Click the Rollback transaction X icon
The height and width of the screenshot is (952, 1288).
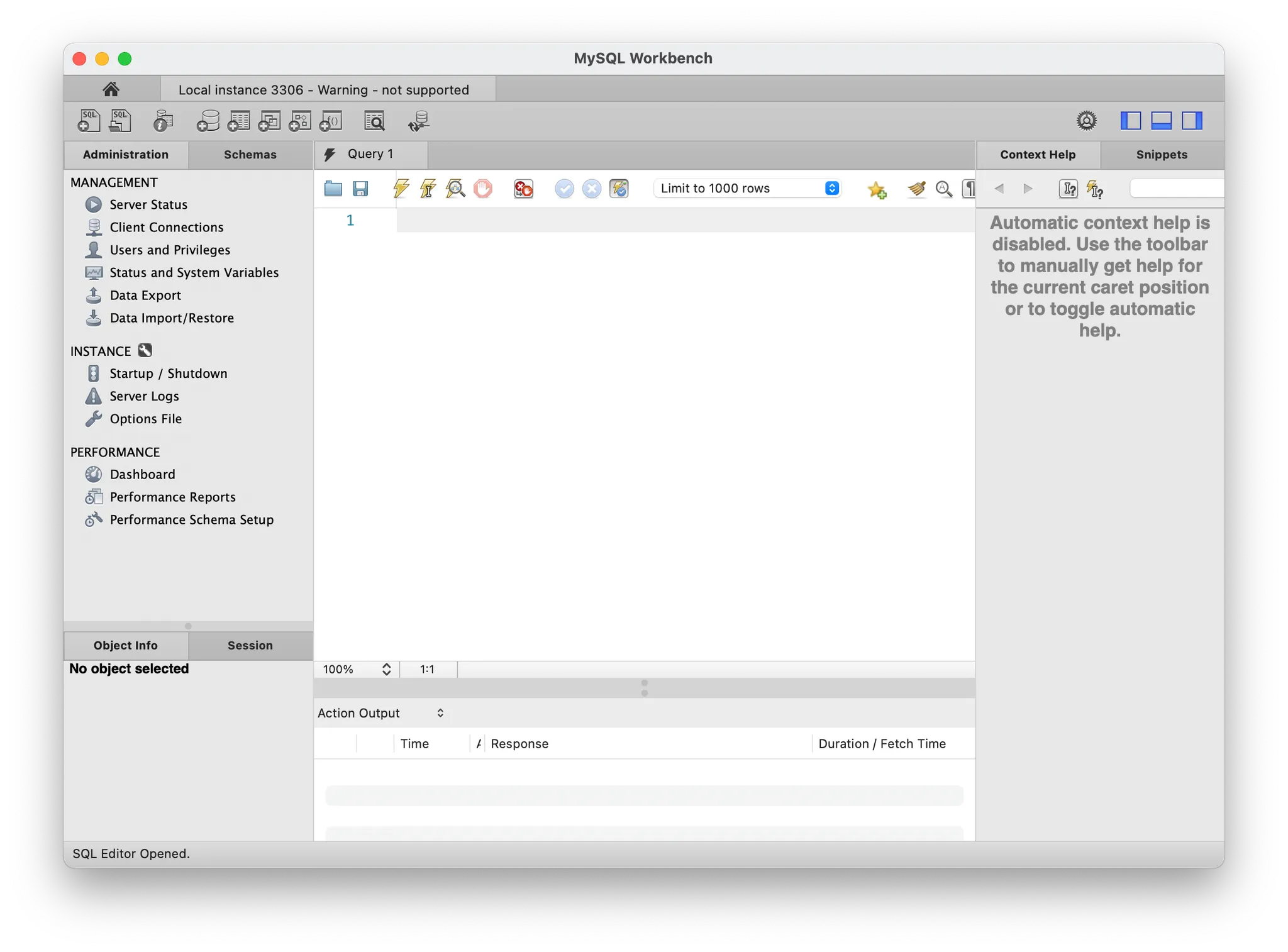[x=591, y=189]
